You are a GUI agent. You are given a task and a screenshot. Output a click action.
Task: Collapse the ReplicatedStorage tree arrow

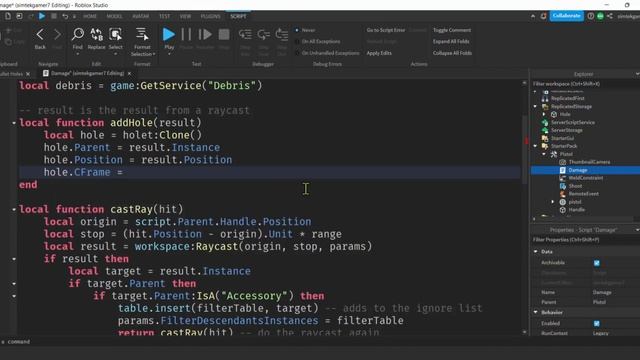pos(535,106)
